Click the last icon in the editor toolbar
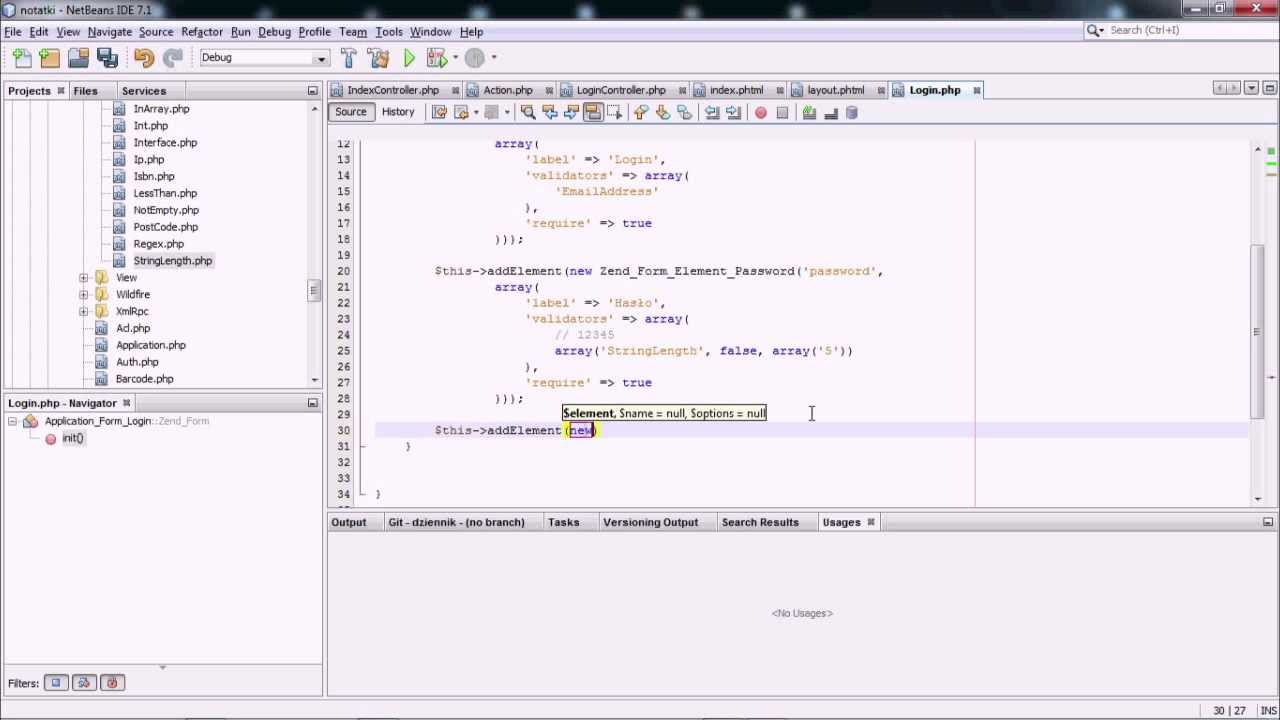The height and width of the screenshot is (720, 1280). coord(852,113)
